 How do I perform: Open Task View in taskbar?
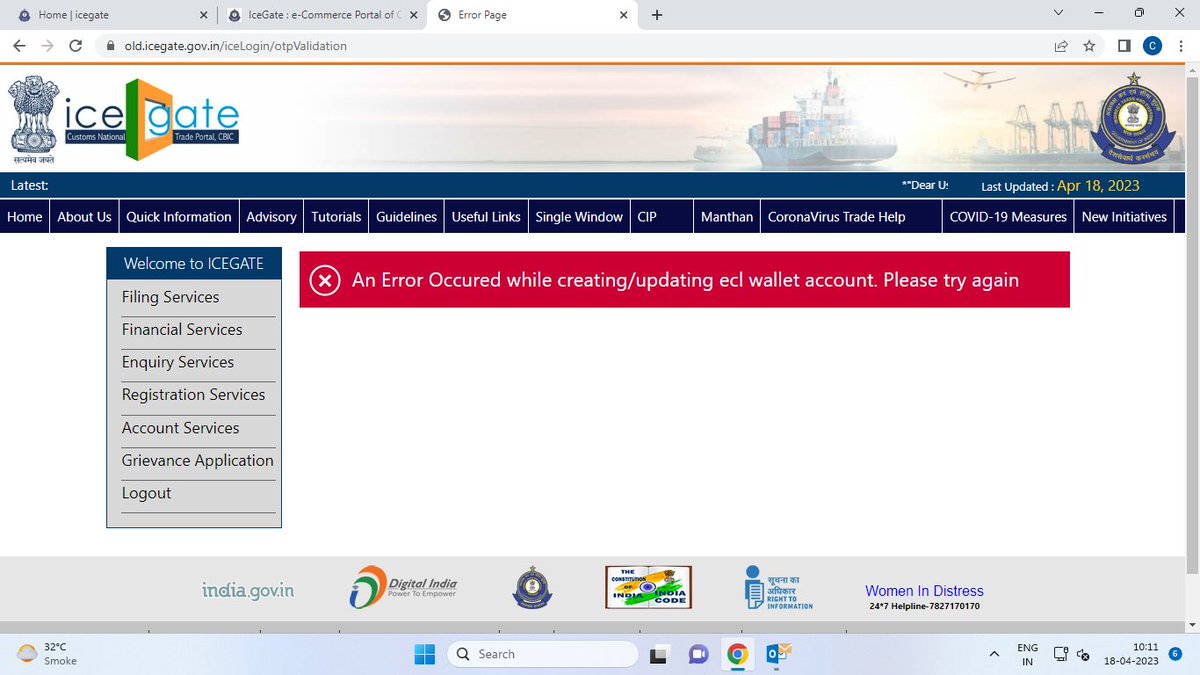pyautogui.click(x=658, y=654)
